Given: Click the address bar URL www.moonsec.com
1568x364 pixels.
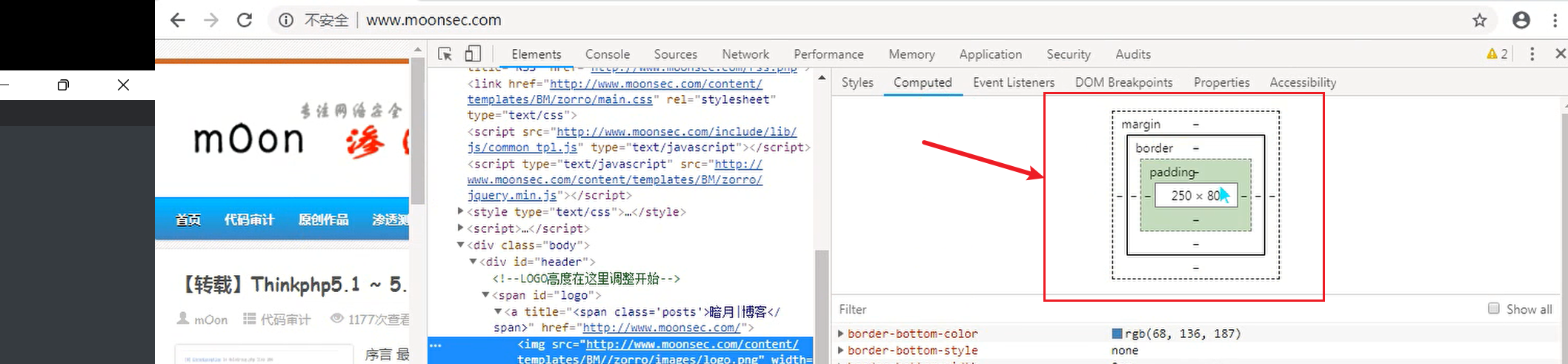Looking at the screenshot, I should tap(433, 20).
